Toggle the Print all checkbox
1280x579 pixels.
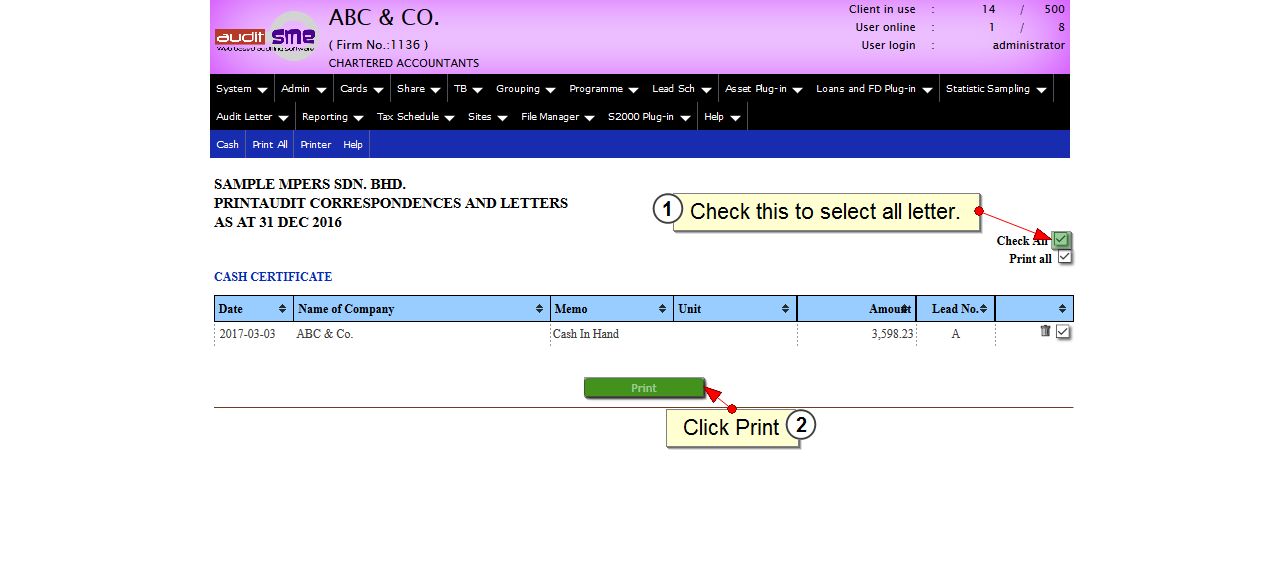click(x=1065, y=257)
